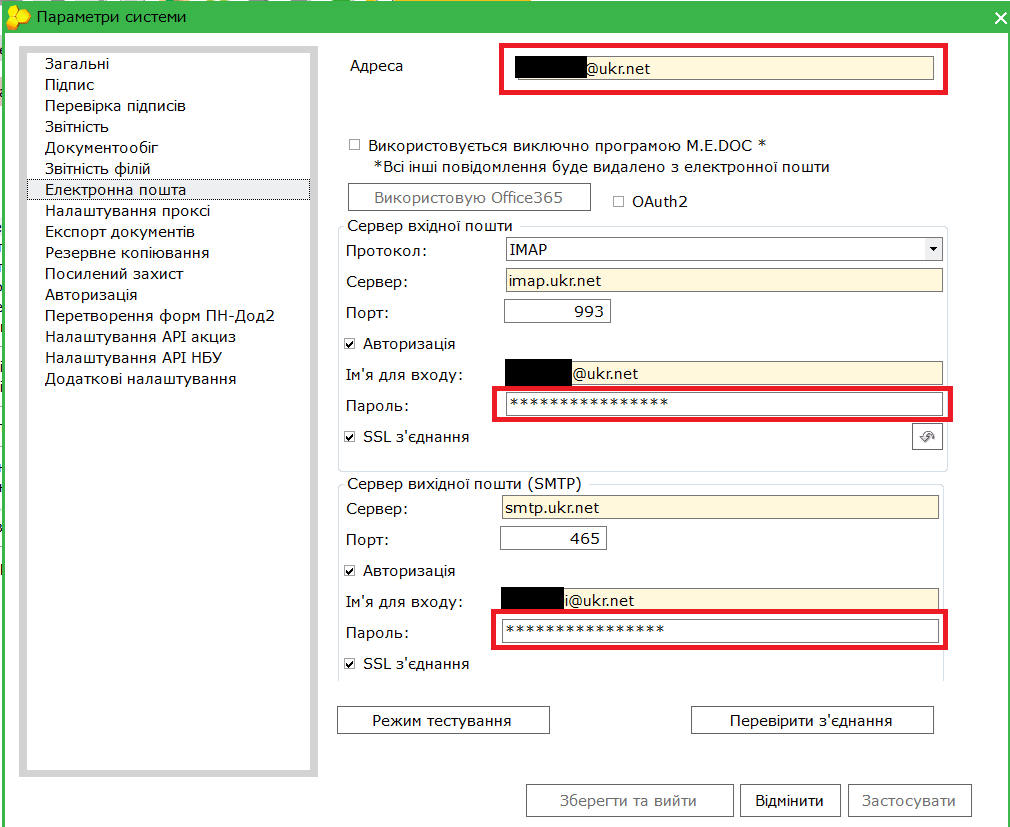Click Використовую Office365 button
This screenshot has height=827, width=1010.
[x=468, y=197]
